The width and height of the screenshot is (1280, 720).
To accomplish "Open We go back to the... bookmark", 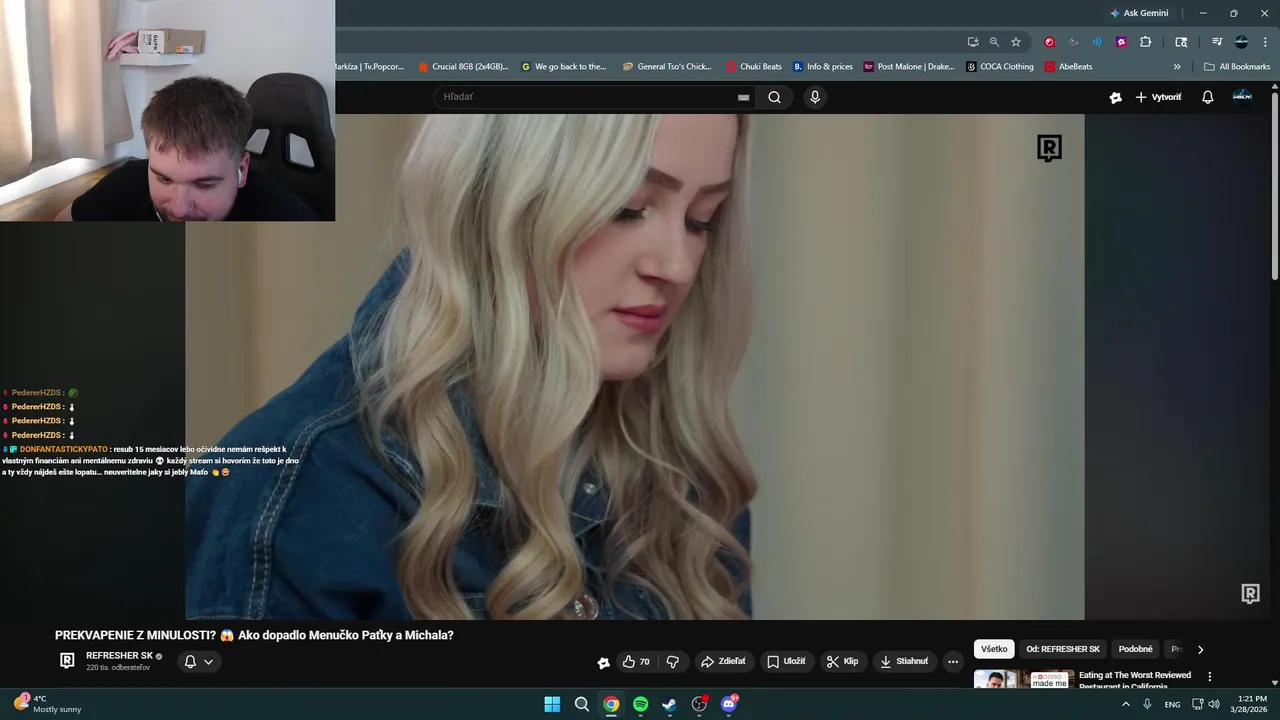I will 564,67.
